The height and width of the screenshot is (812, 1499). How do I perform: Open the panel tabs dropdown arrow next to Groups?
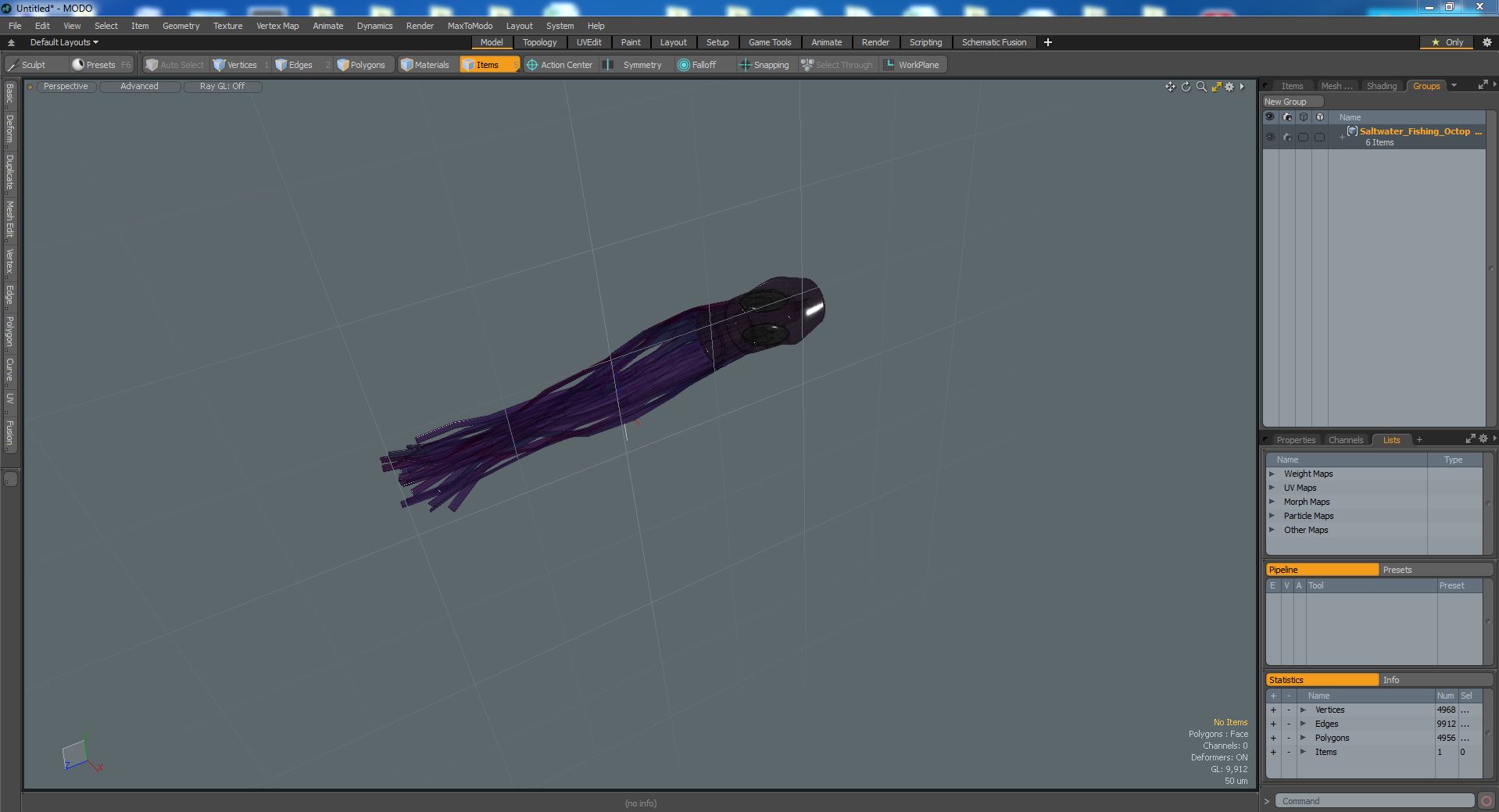(1454, 86)
